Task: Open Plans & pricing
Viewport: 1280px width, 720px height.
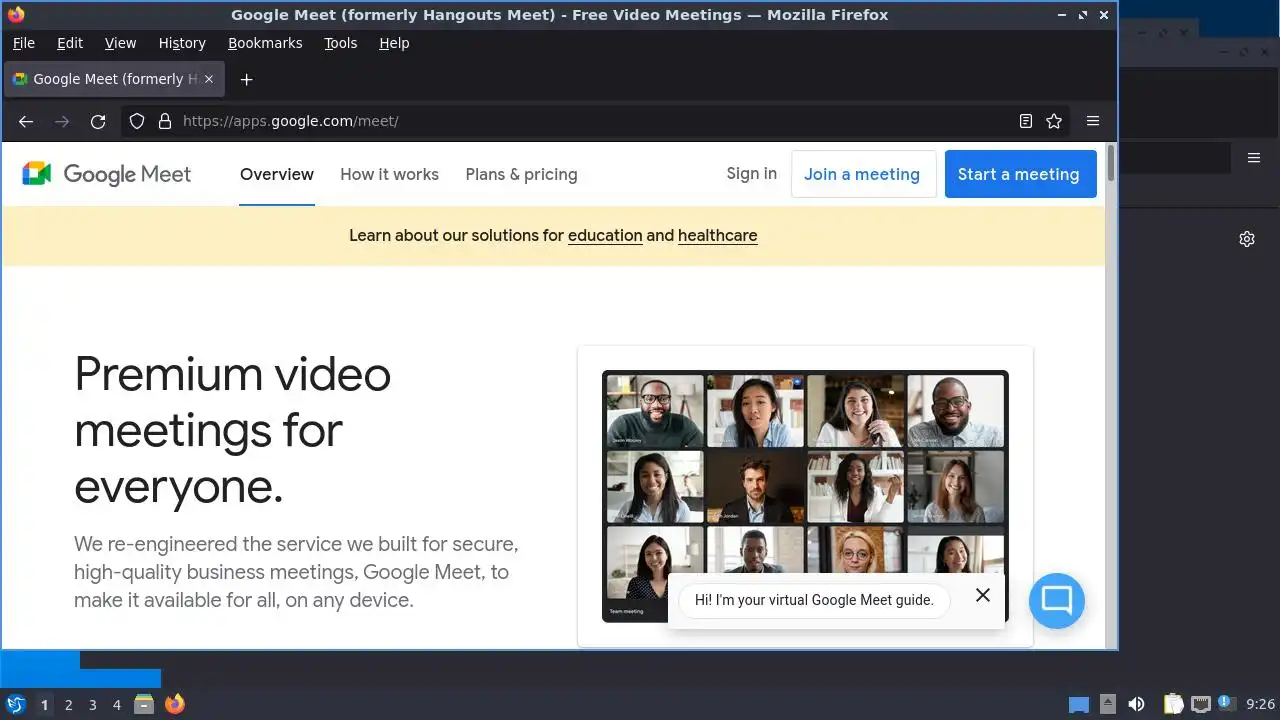Action: [x=521, y=174]
